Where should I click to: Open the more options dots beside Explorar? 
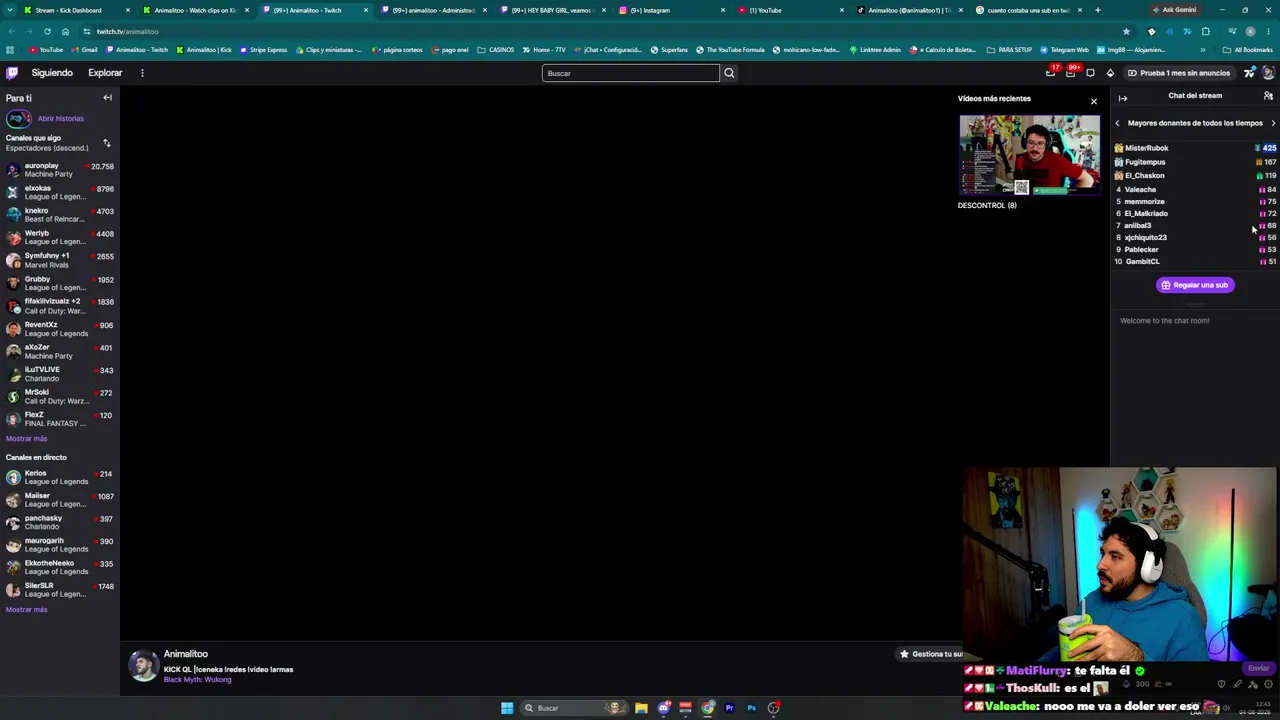[142, 73]
